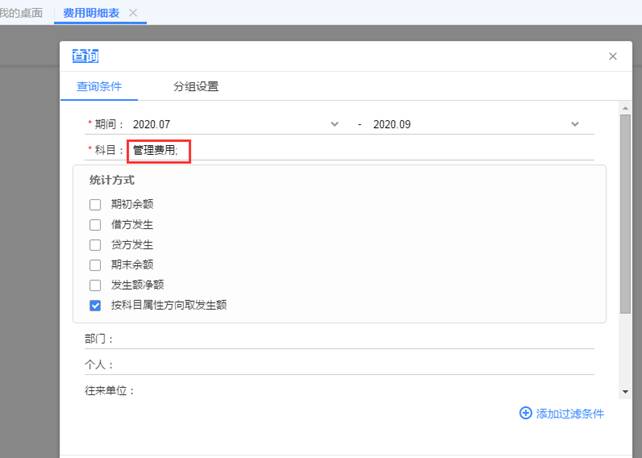This screenshot has width=642, height=458.
Task: Toggle the 发生额净额 checkbox
Action: (x=95, y=285)
